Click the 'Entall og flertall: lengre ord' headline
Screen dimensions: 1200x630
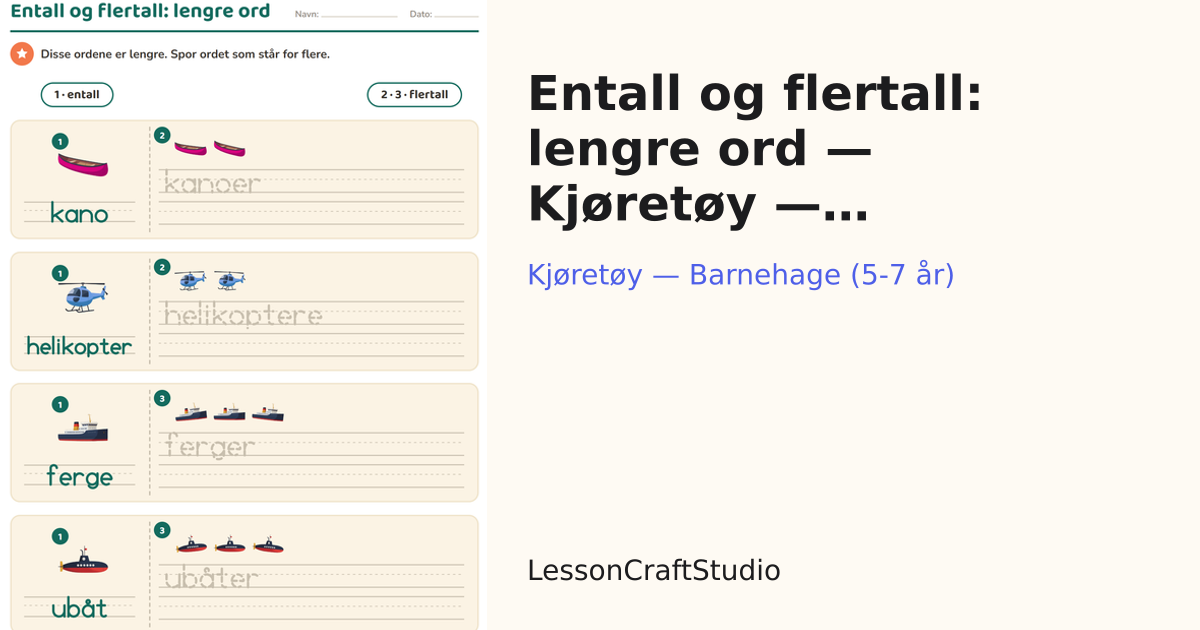click(x=140, y=12)
